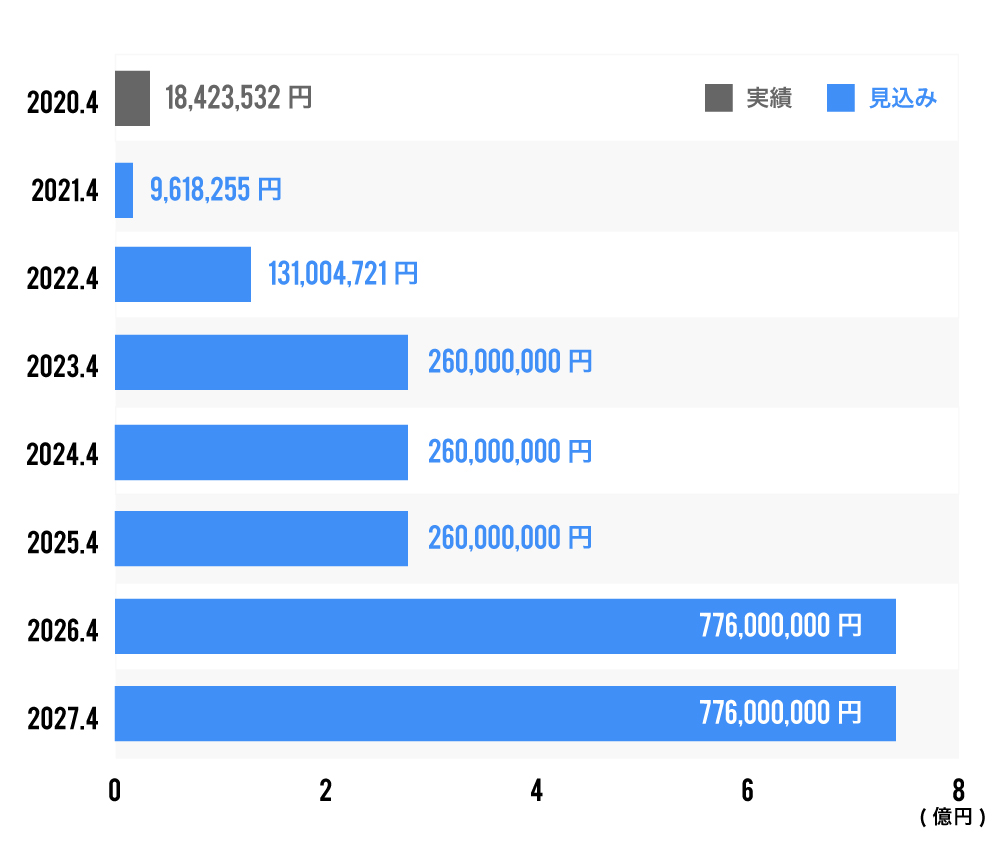Click the gray 2020.4 bar
Image resolution: width=1000 pixels, height=860 pixels.
(132, 98)
